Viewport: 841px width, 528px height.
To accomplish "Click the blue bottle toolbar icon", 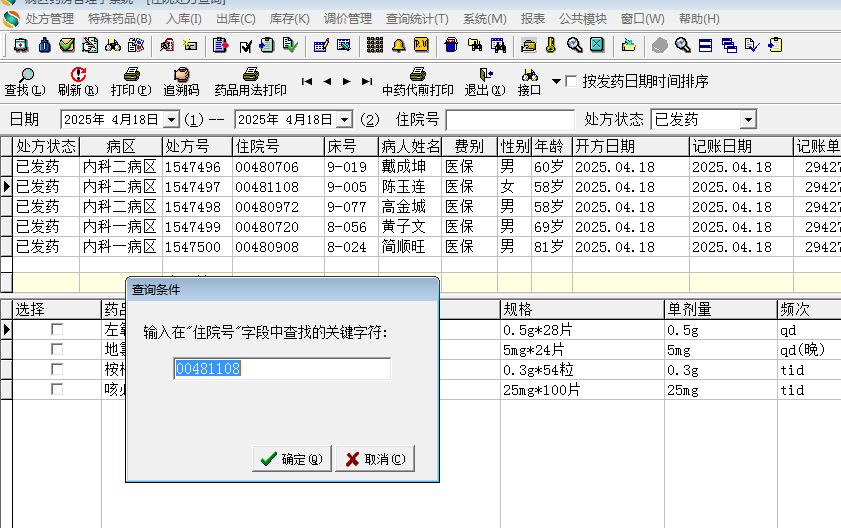I will coord(45,45).
